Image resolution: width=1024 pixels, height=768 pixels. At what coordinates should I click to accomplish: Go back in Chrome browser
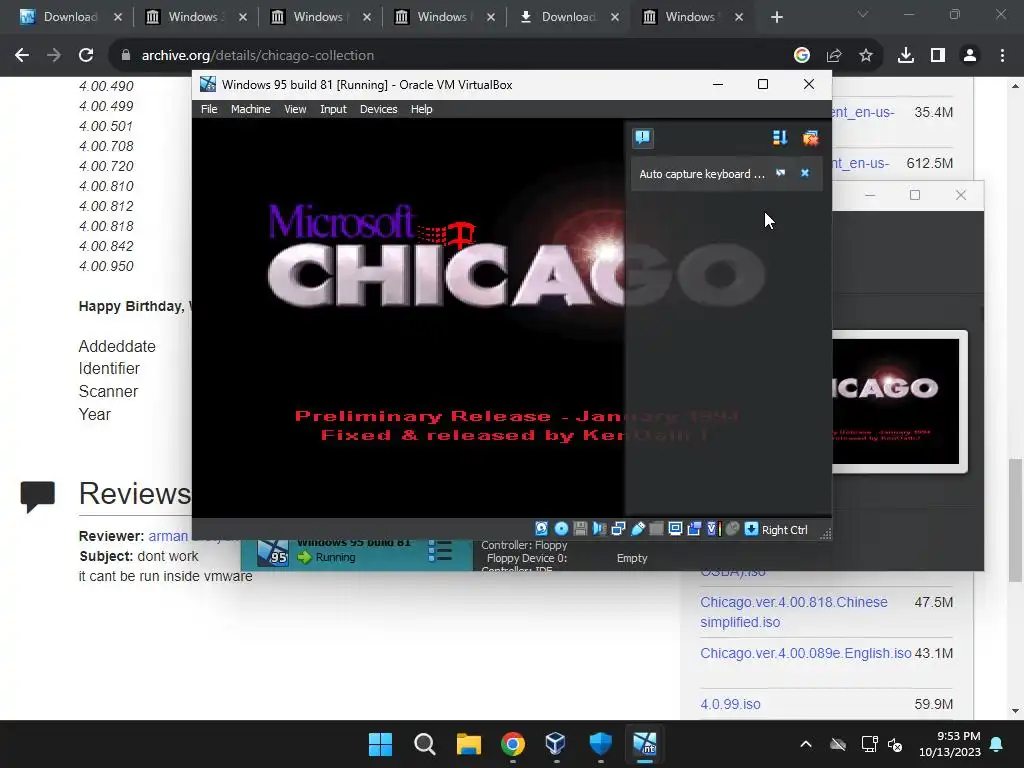[22, 56]
